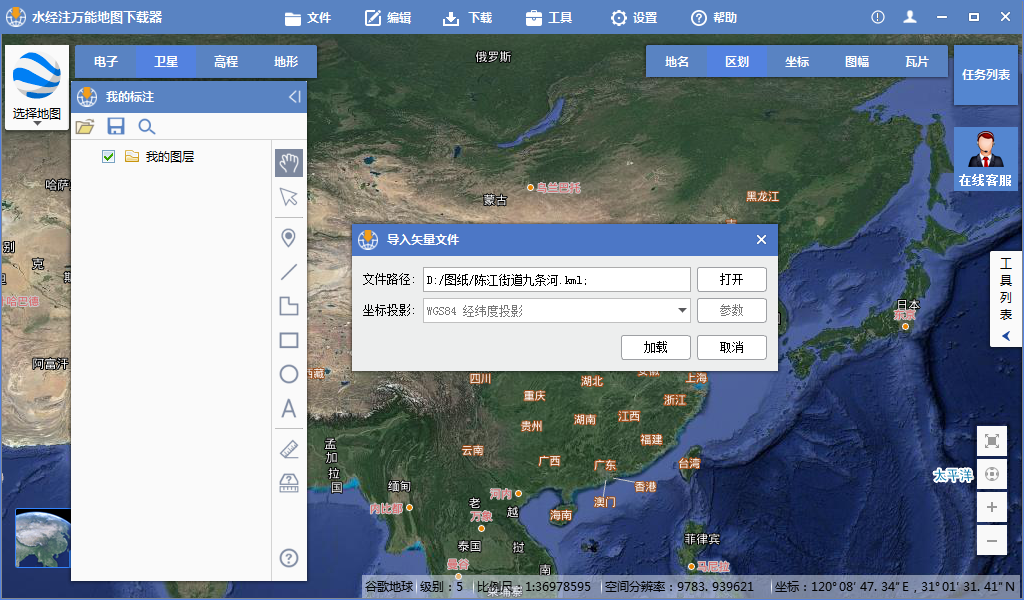This screenshot has height=600, width=1024.
Task: Select the 坐标 tab
Action: coord(797,61)
